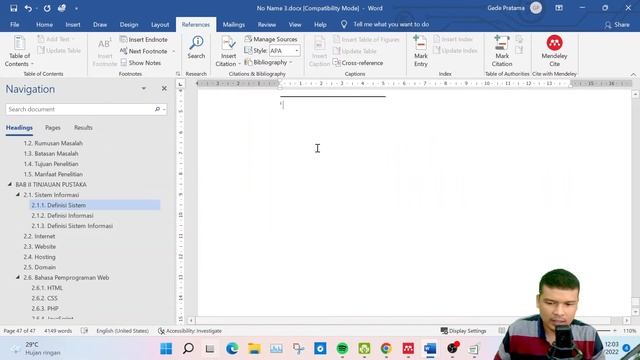Click the Save icon in the title bar
The width and height of the screenshot is (640, 360).
[x=13, y=8]
